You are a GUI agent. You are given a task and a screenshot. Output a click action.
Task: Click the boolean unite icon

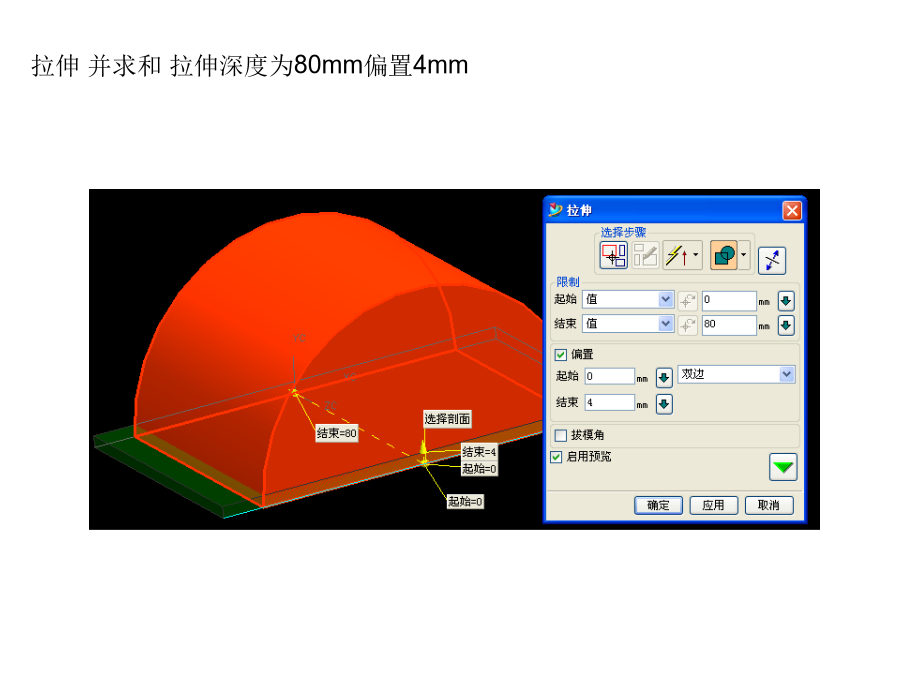pyautogui.click(x=724, y=255)
